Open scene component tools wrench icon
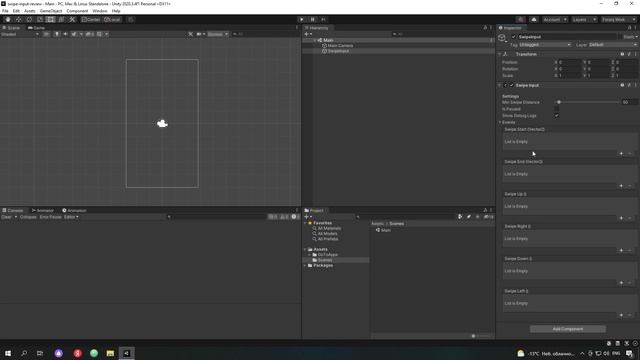This screenshot has width=640, height=360. pyautogui.click(x=190, y=34)
